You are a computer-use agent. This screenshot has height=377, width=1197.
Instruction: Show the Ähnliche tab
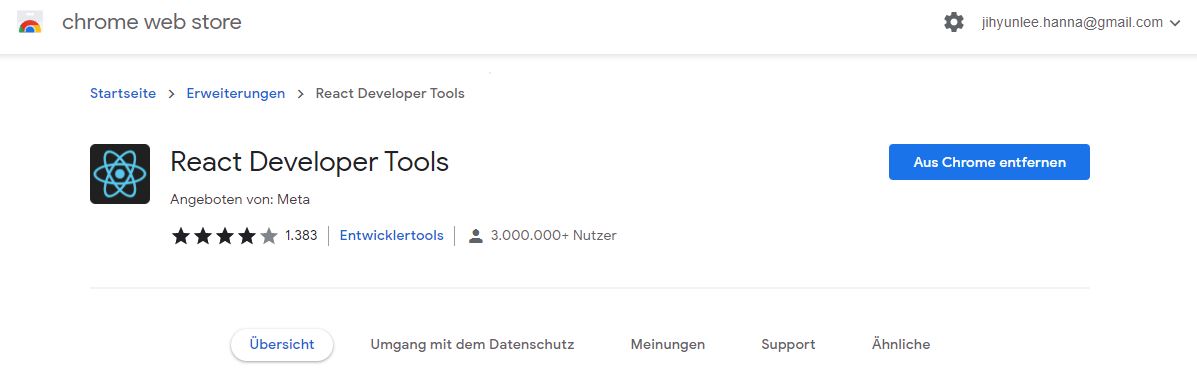tap(901, 344)
